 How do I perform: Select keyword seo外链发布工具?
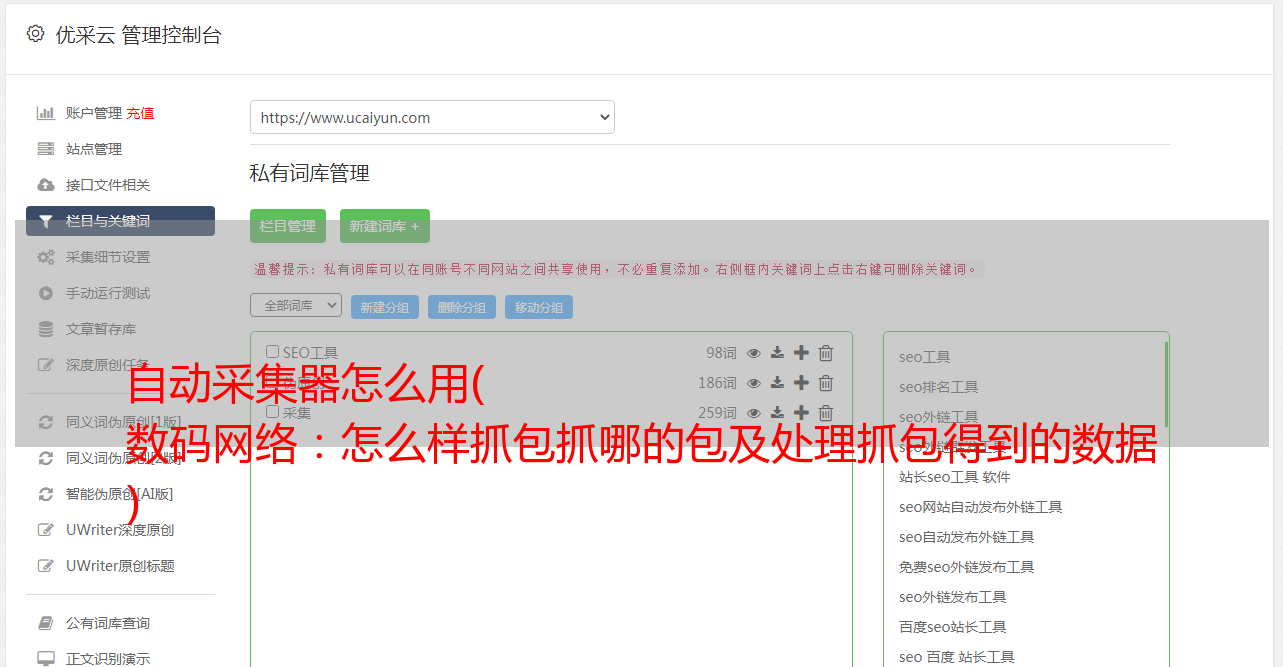953,597
